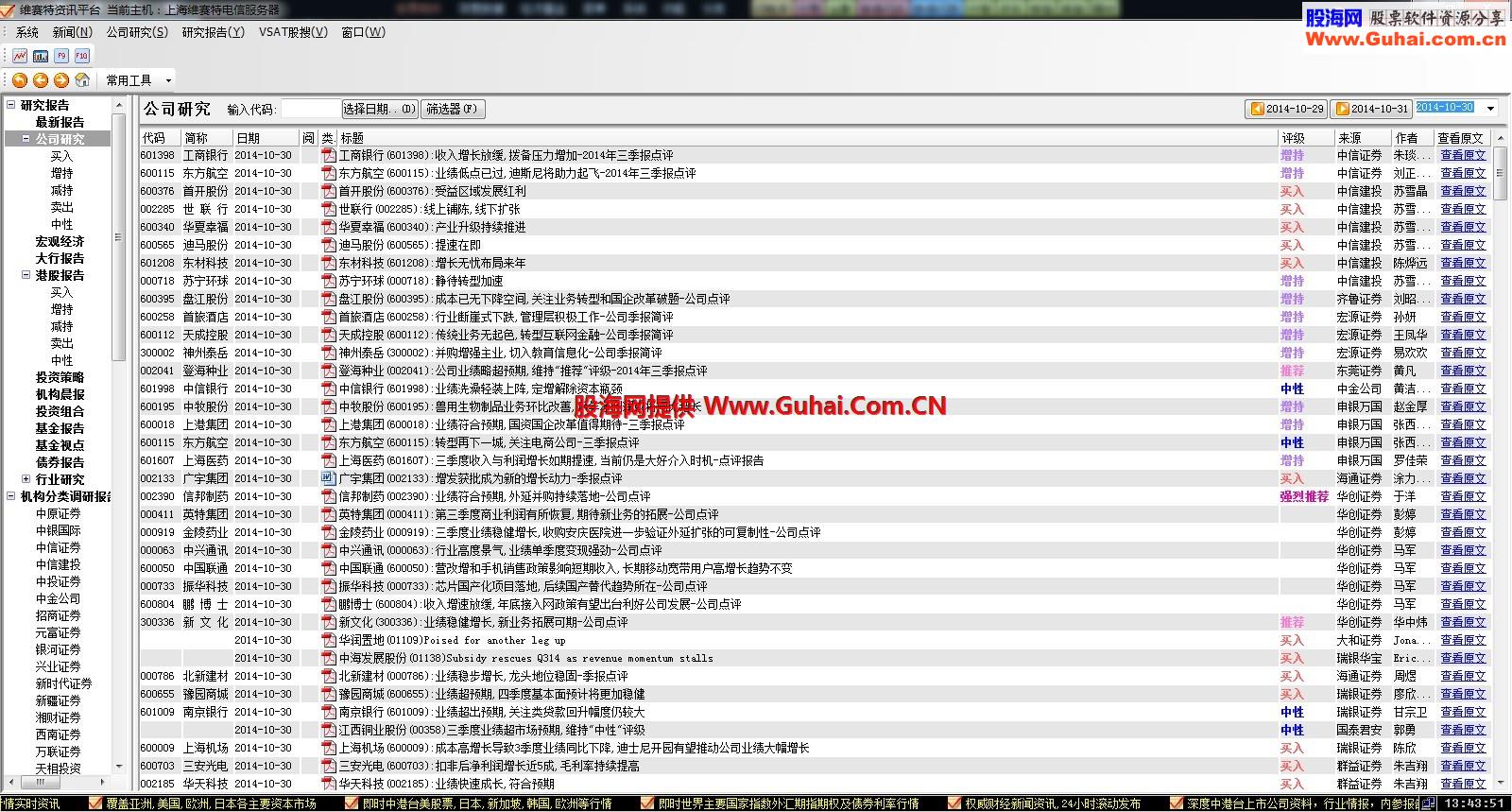Open the 筛选器(F) filter dropdown button

(x=453, y=109)
